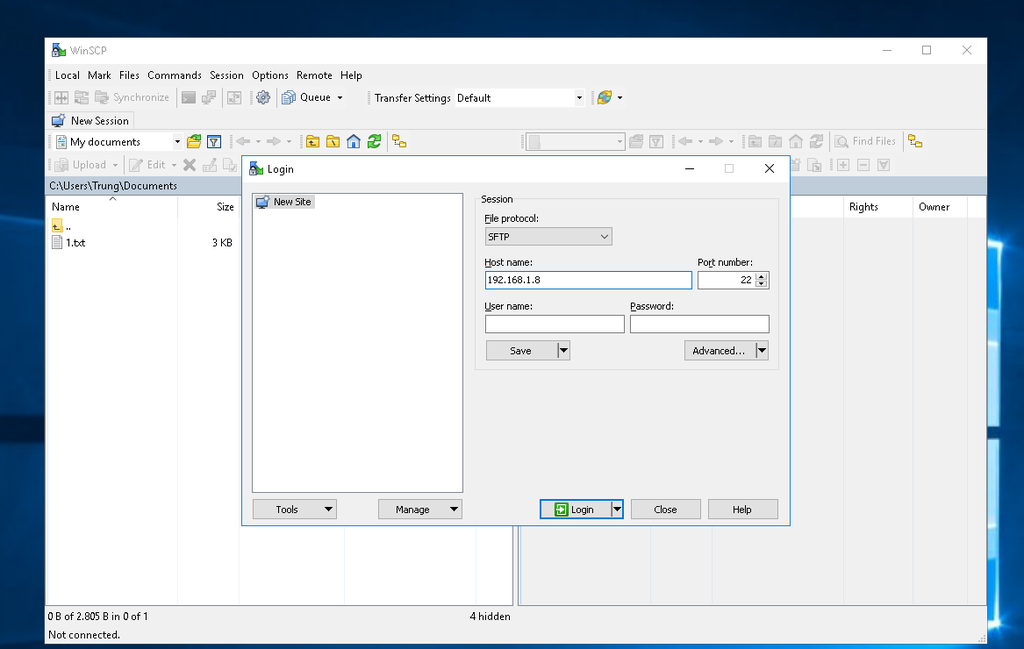Open the dropdown arrow beside Save
1024x649 pixels.
coord(563,351)
